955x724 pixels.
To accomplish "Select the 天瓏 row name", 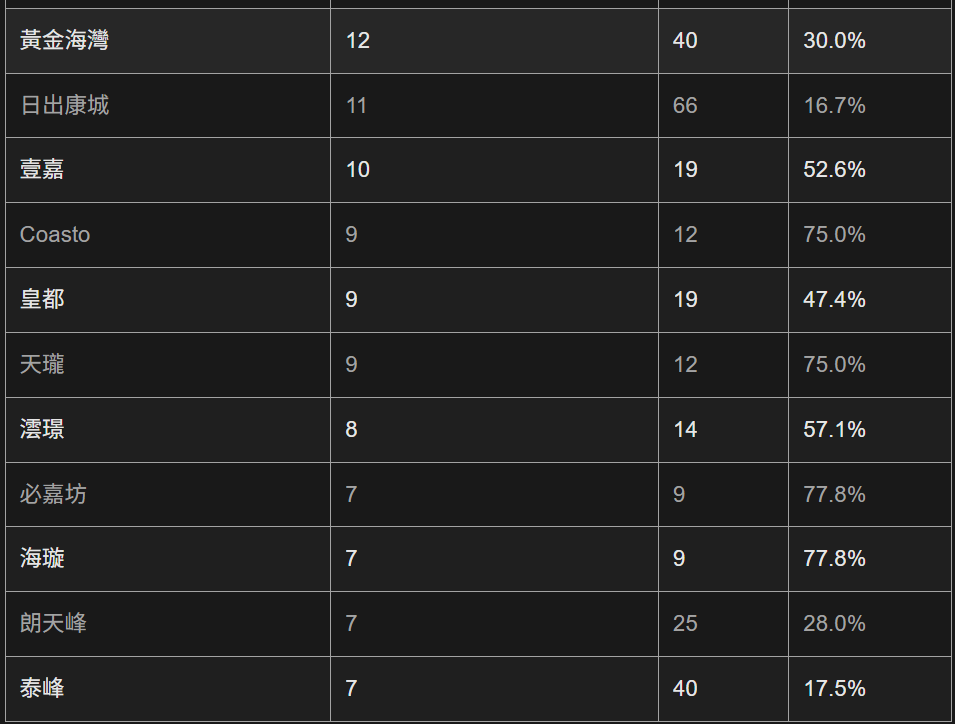I will (x=42, y=365).
